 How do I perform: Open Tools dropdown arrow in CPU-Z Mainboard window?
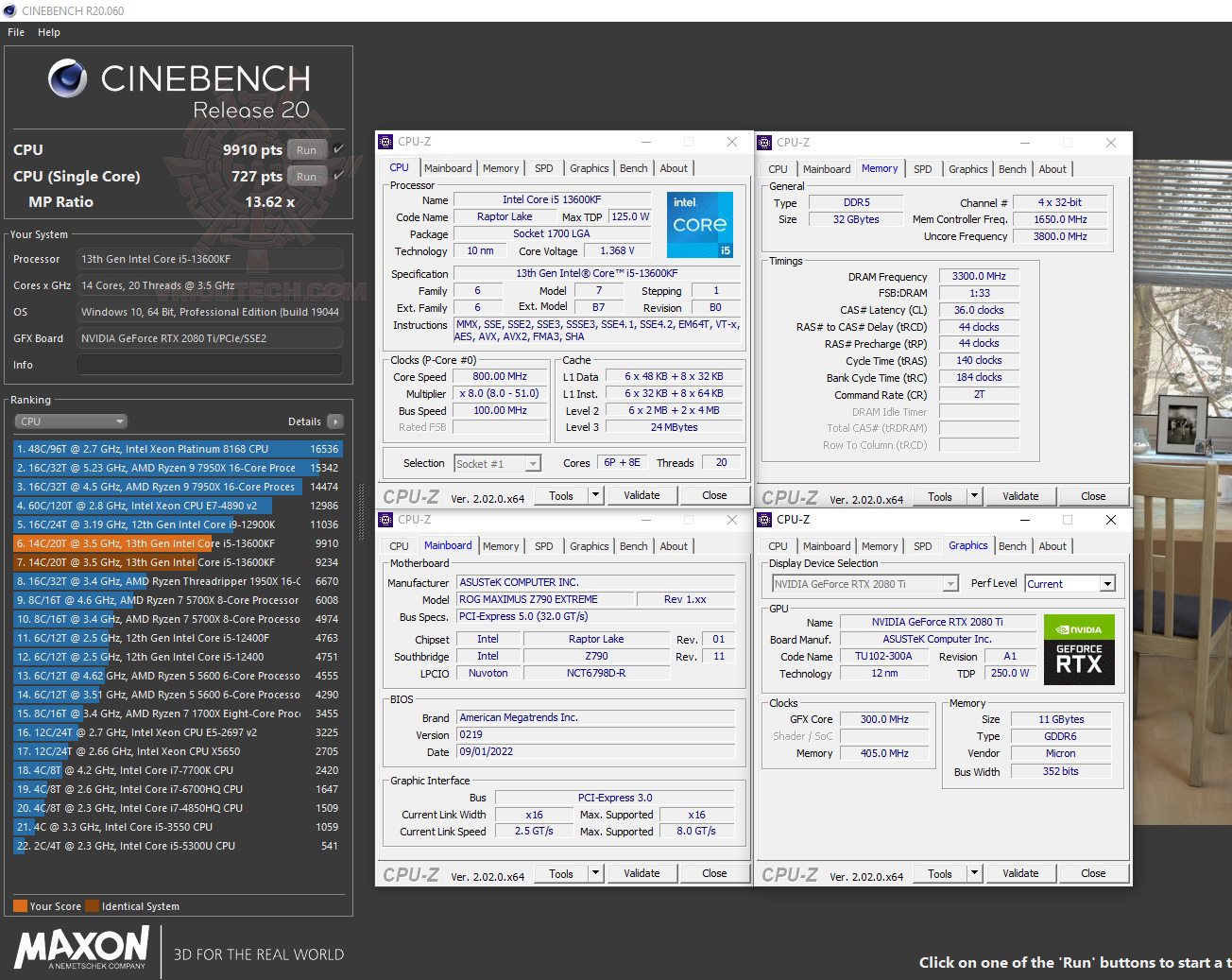click(x=595, y=873)
